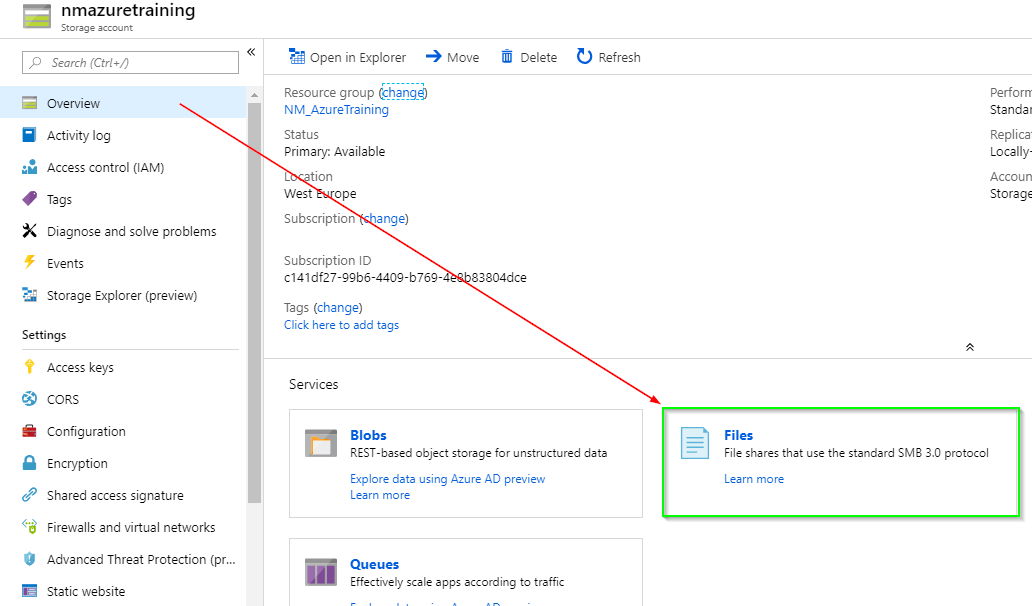The width and height of the screenshot is (1032, 606).
Task: Click the sidebar vertical scrollbar
Action: [x=254, y=300]
